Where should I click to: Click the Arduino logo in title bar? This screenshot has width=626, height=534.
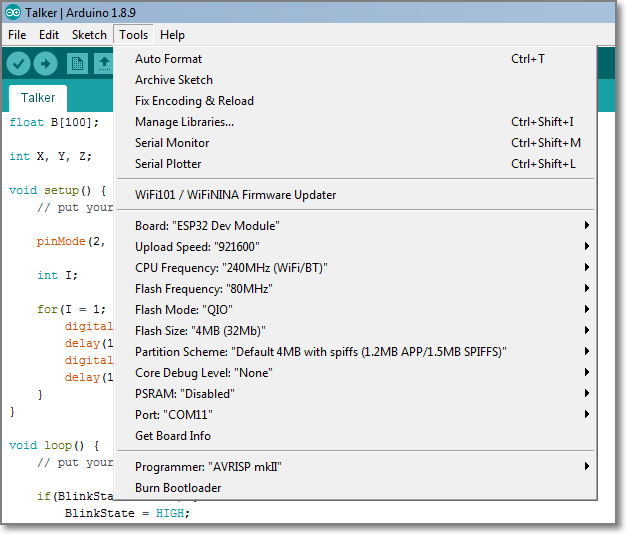(13, 12)
